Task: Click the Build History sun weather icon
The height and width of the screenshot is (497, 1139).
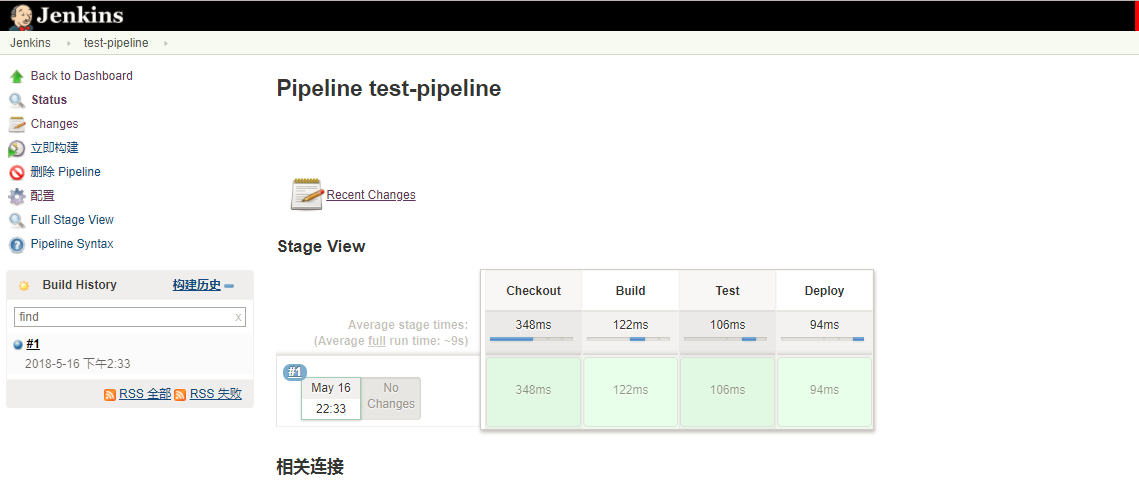Action: [24, 286]
